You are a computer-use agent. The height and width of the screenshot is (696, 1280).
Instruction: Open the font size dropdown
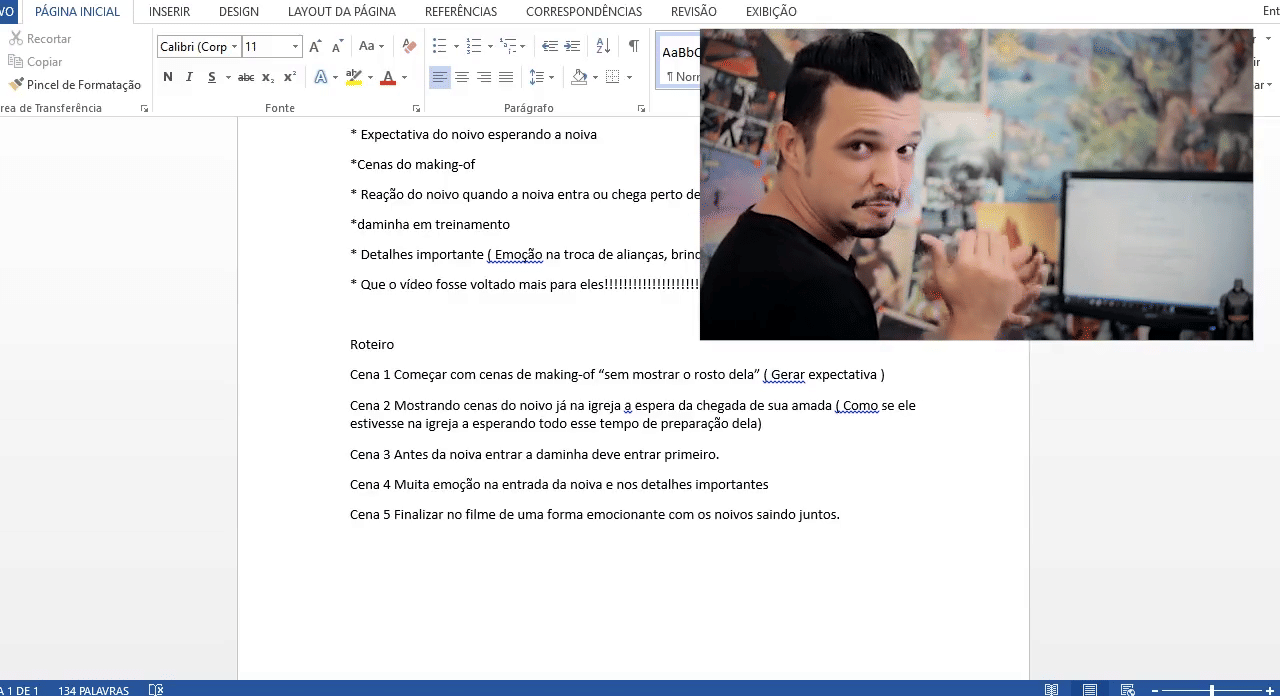[x=295, y=47]
